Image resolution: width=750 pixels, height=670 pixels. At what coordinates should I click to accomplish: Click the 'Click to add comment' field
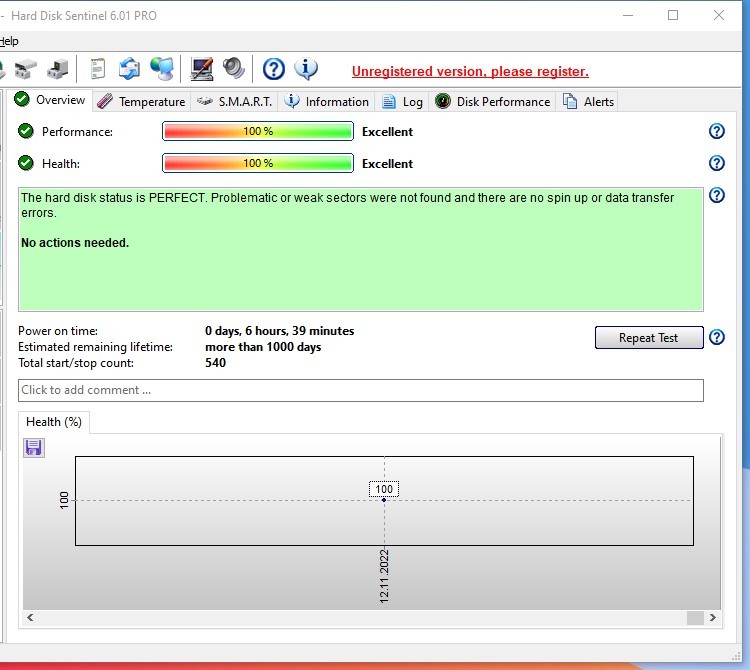pos(361,390)
